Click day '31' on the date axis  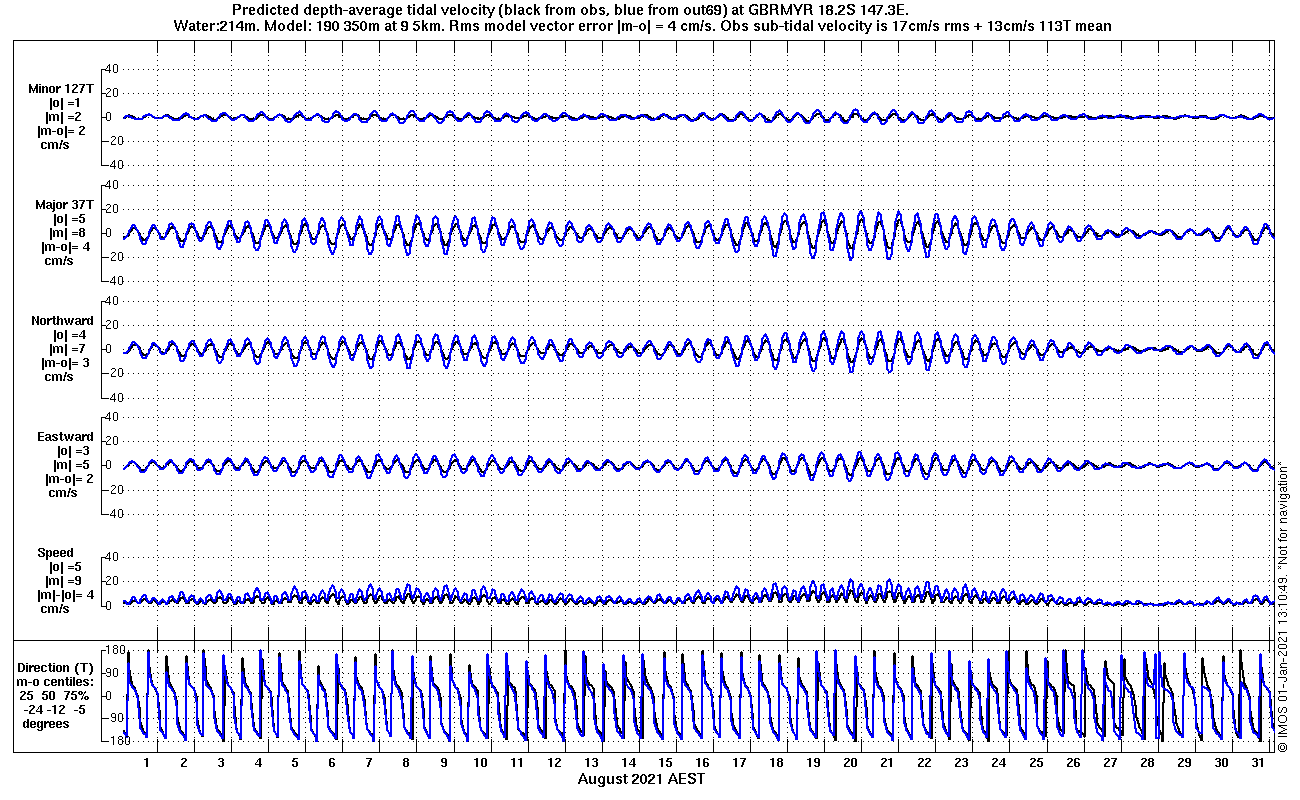[1258, 762]
